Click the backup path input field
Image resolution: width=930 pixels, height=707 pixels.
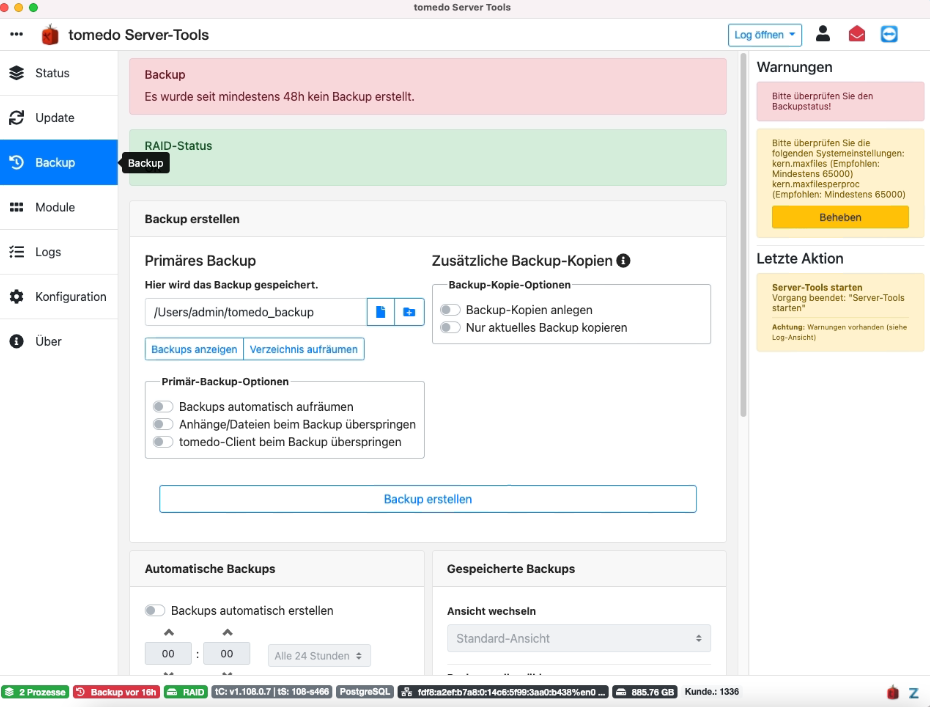point(256,312)
